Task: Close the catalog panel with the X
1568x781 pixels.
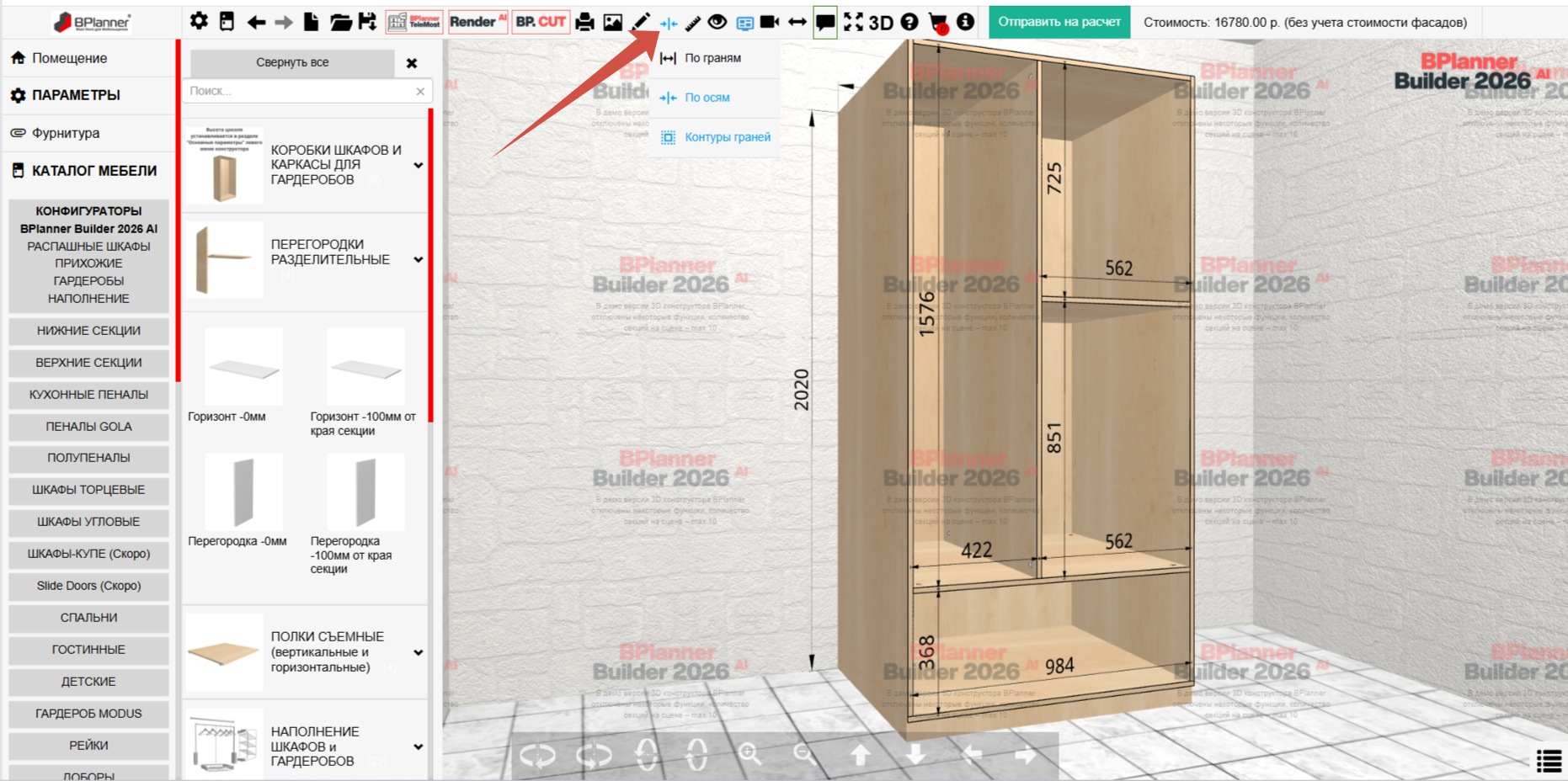Action: tap(412, 63)
